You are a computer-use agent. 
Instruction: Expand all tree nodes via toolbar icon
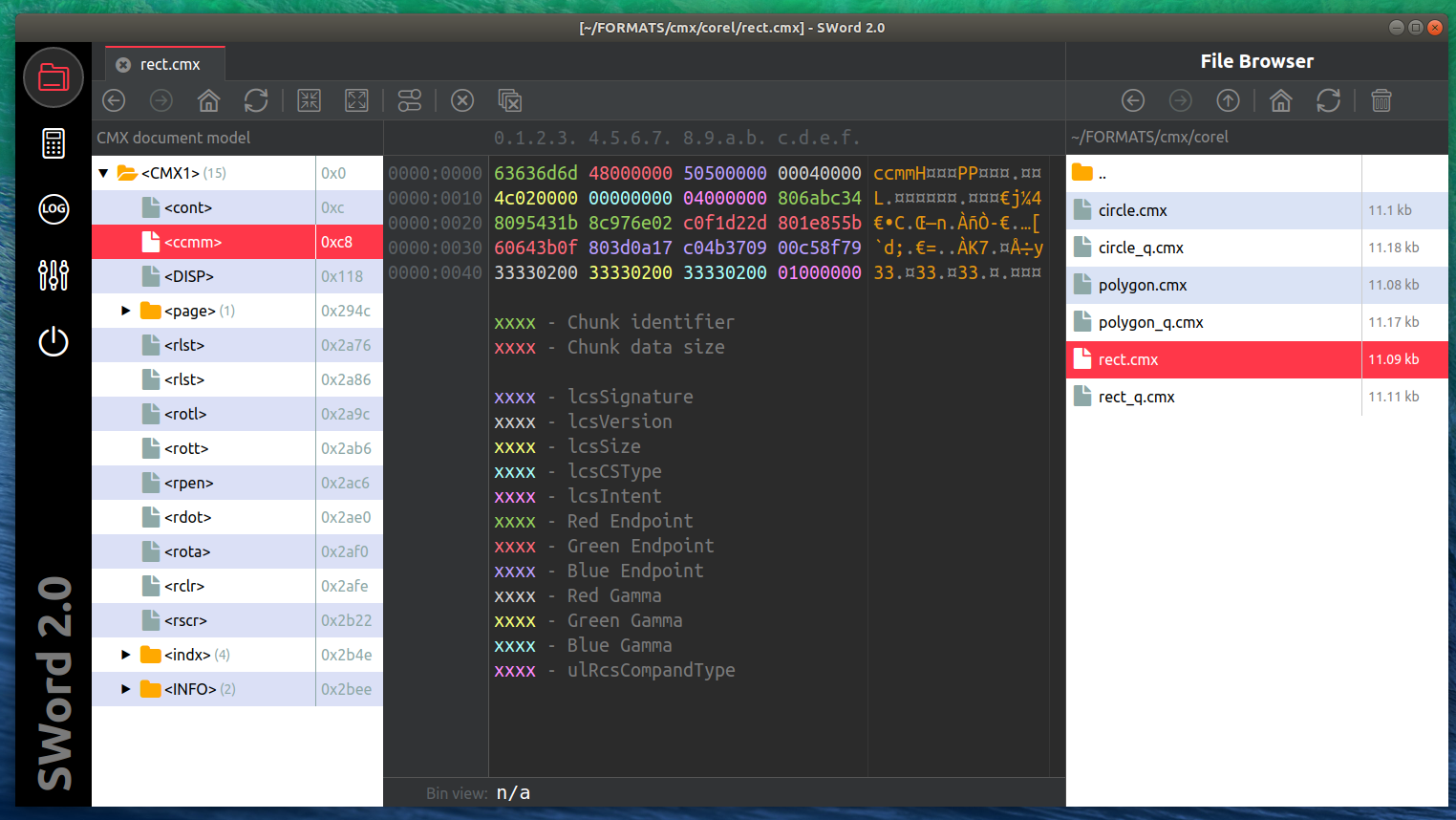pyautogui.click(x=356, y=100)
